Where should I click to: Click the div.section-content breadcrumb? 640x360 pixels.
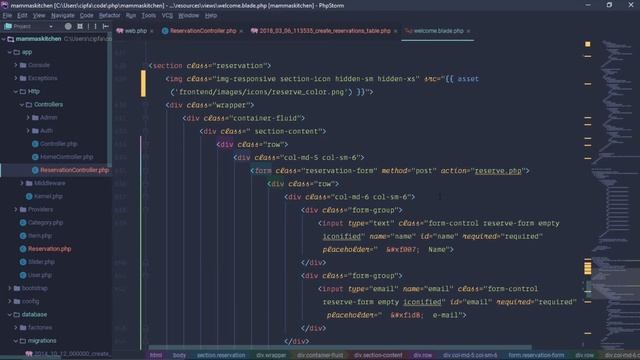(378, 355)
